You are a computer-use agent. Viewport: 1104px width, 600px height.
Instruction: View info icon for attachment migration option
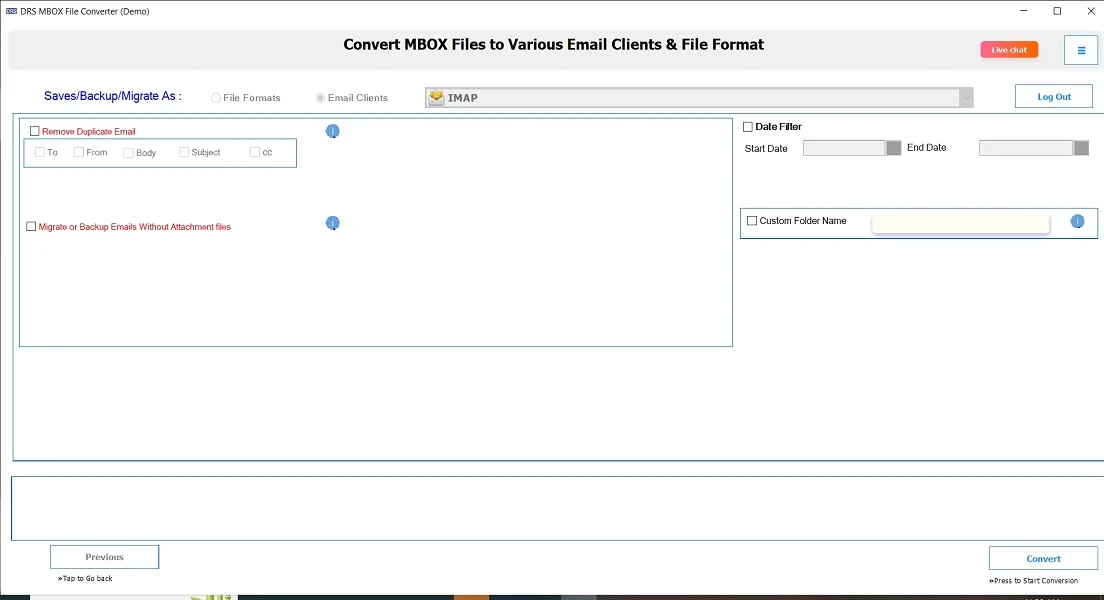click(333, 223)
